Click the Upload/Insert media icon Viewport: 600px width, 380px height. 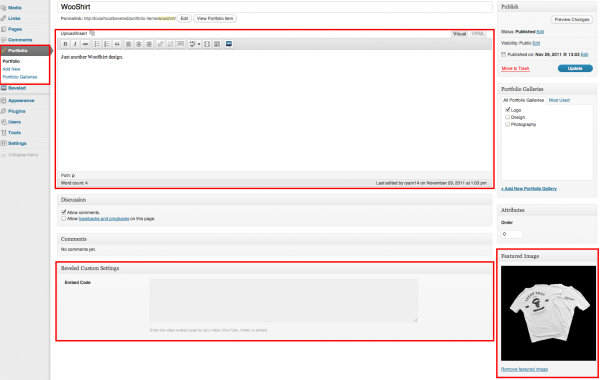(x=92, y=33)
